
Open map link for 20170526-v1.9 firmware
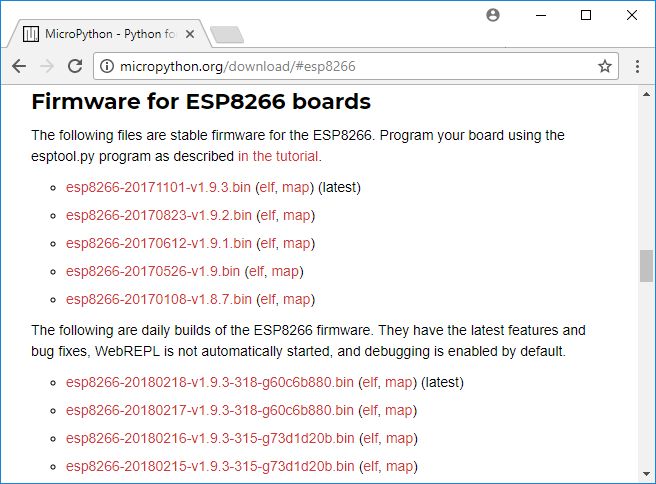285,271
